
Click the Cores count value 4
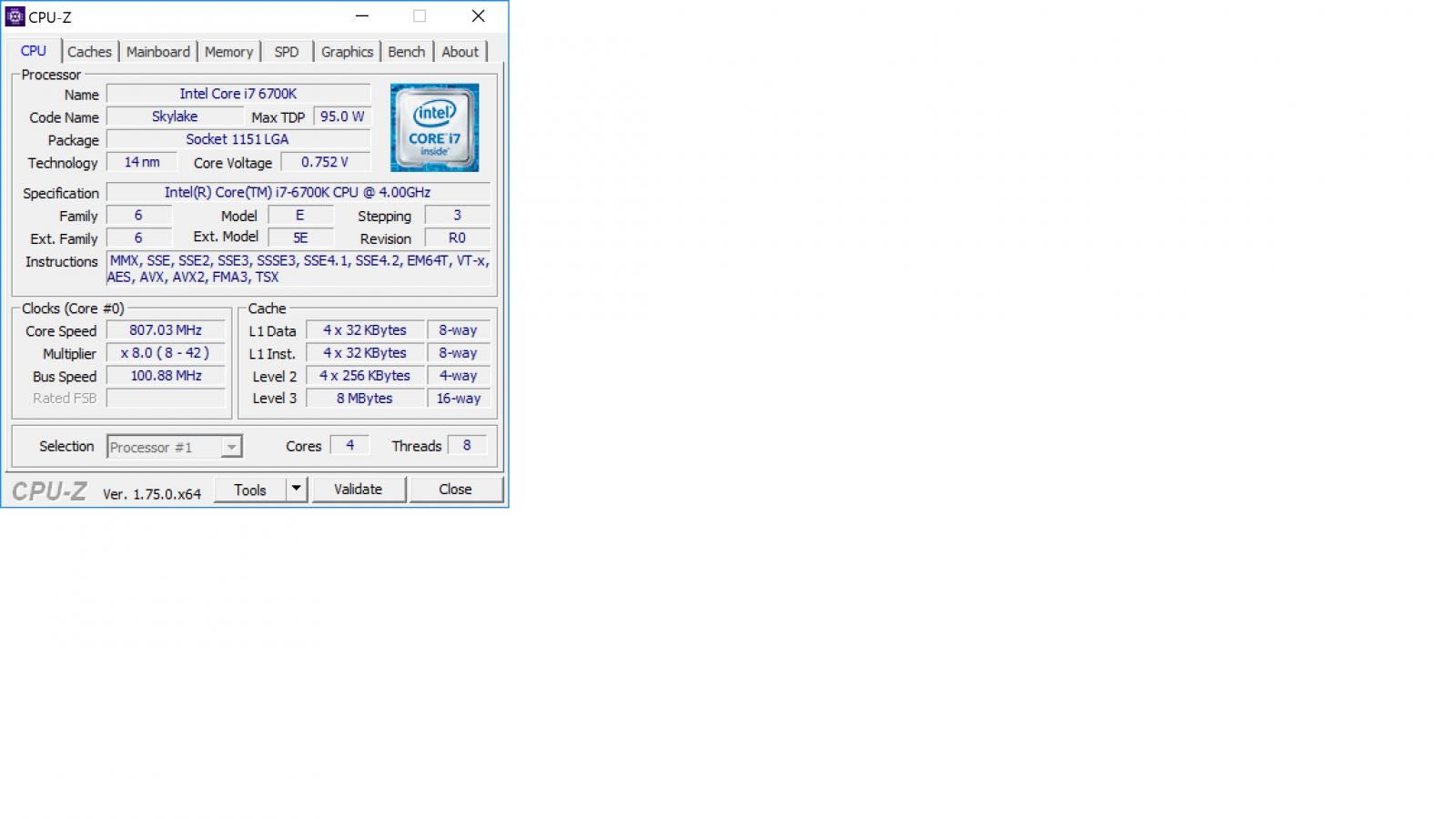click(349, 445)
